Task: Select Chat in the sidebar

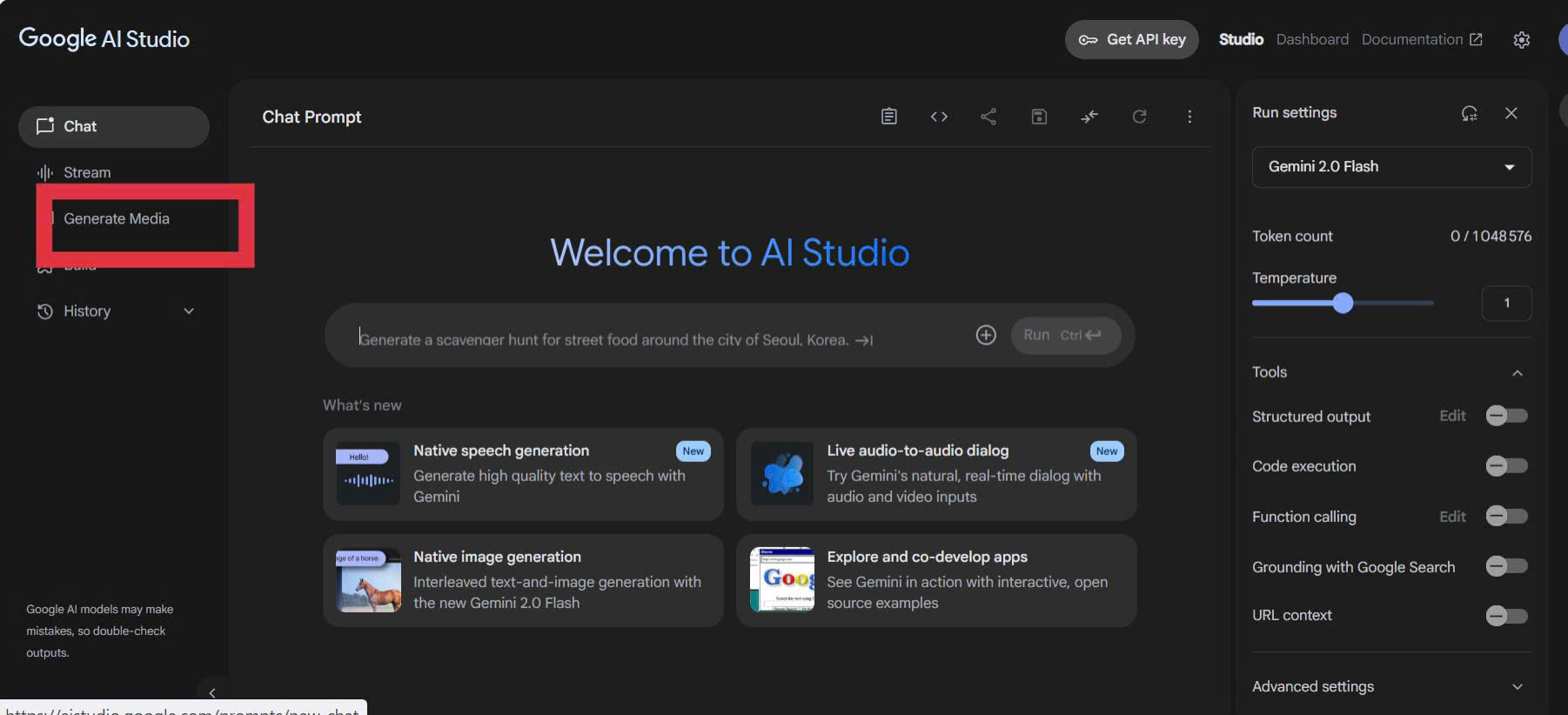Action: [114, 127]
